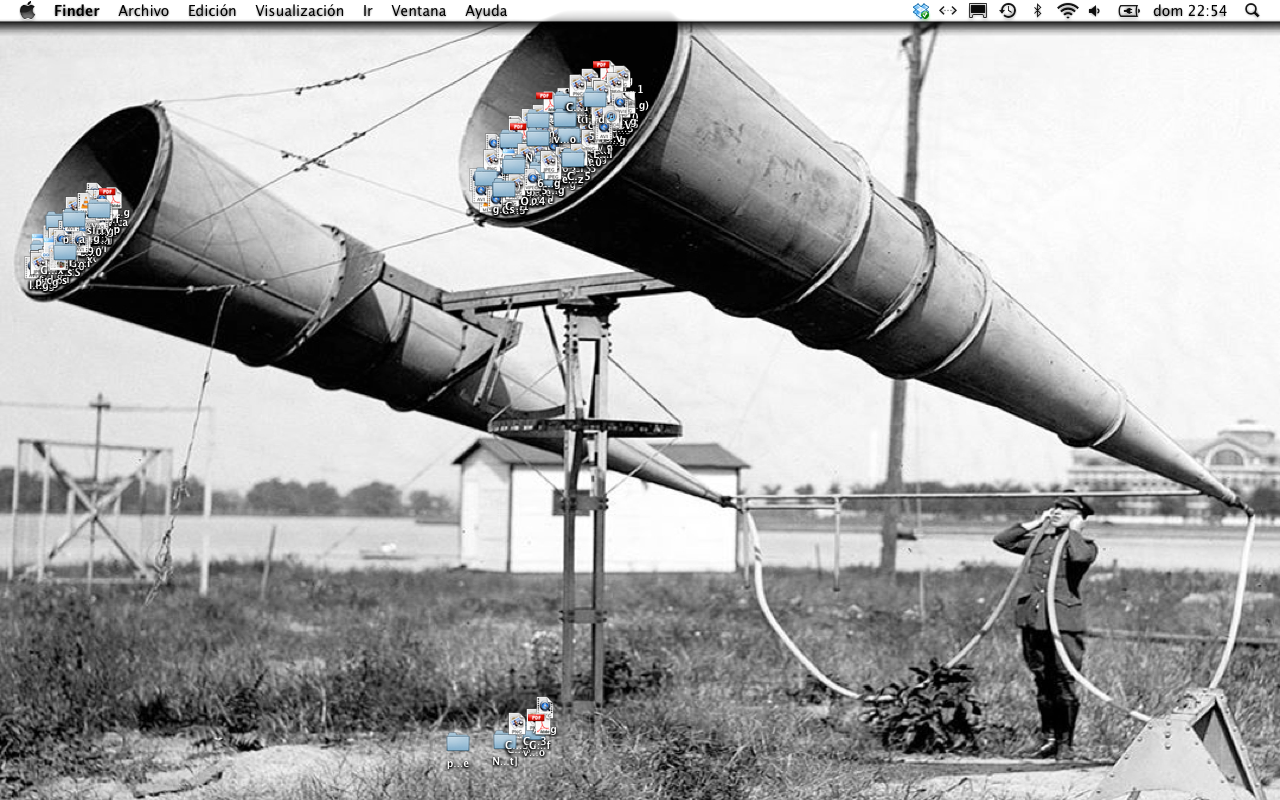This screenshot has width=1280, height=800.
Task: Click the clock showing dom 22:54
Action: click(1189, 11)
